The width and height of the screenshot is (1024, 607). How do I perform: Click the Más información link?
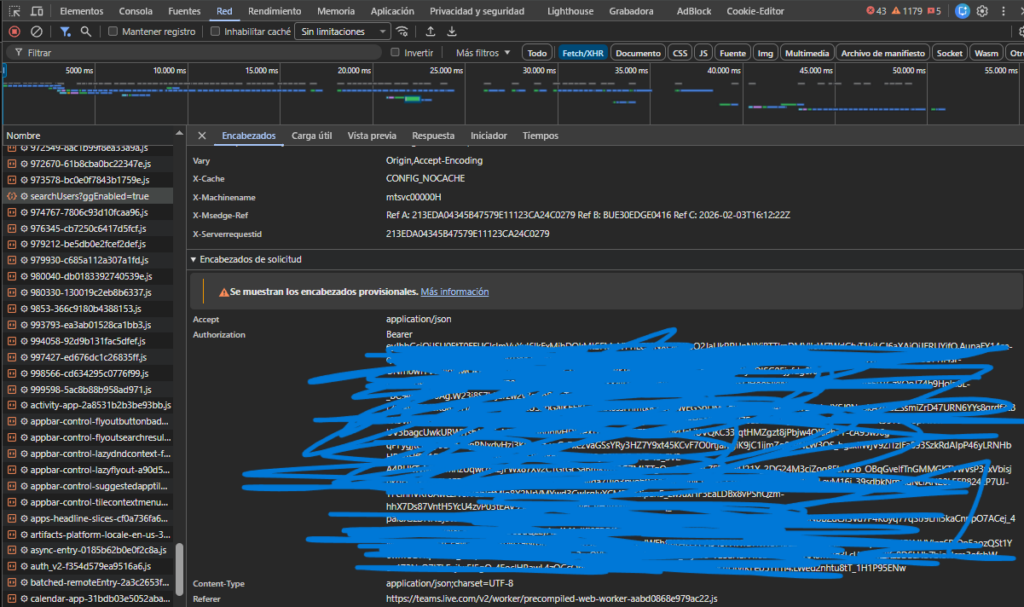(455, 292)
